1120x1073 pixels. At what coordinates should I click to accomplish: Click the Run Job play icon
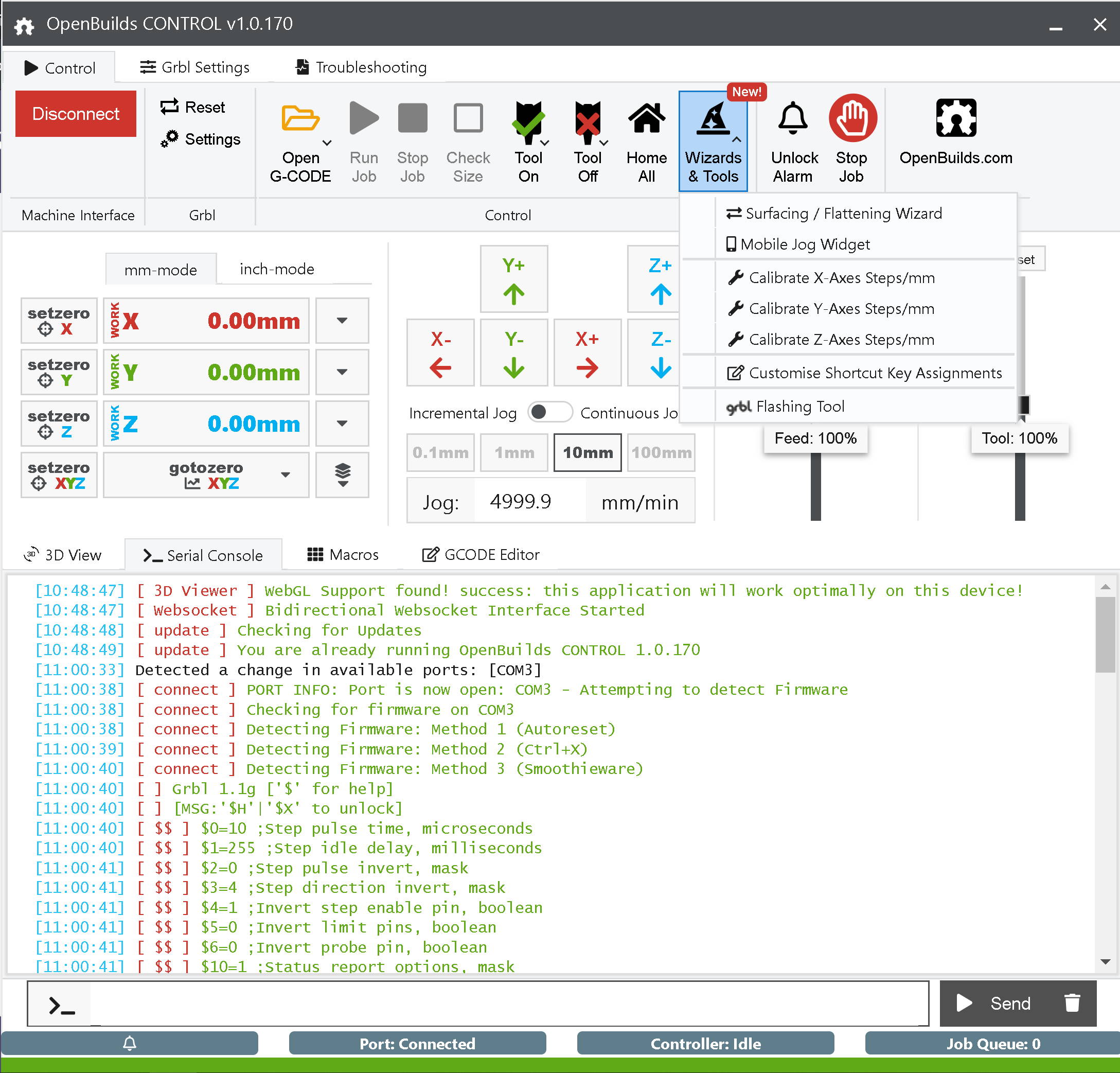click(364, 118)
